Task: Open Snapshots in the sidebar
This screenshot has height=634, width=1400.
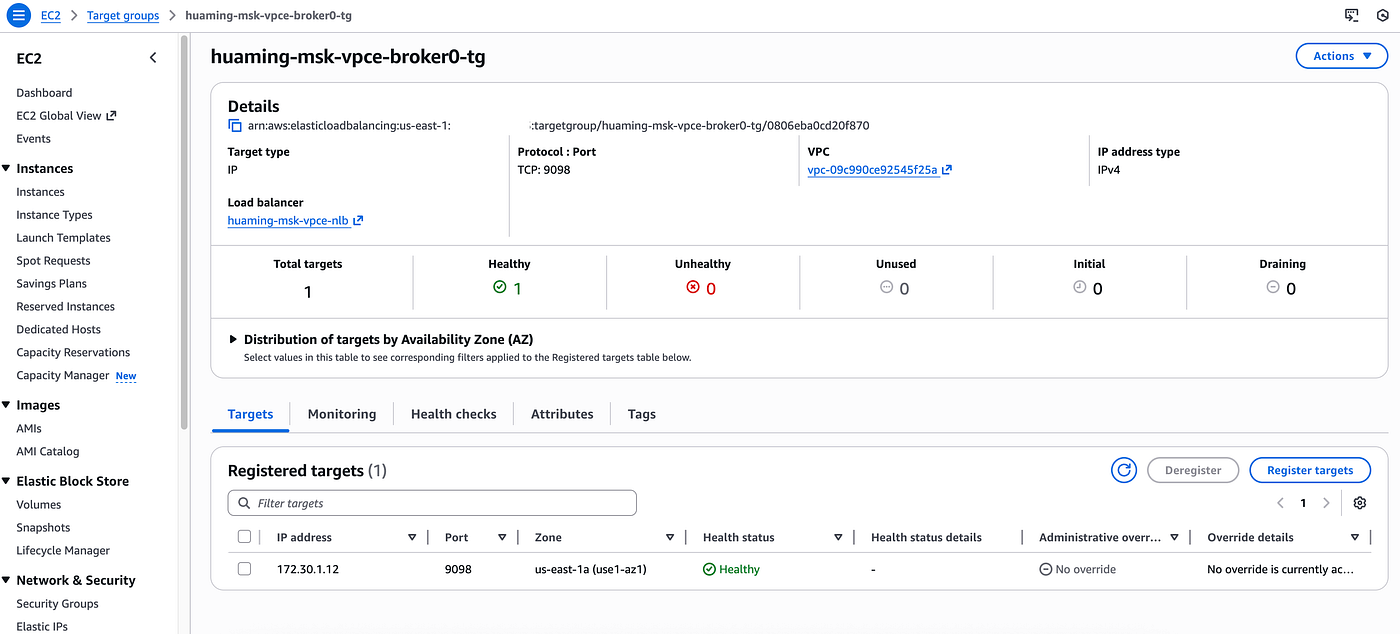Action: click(43, 528)
